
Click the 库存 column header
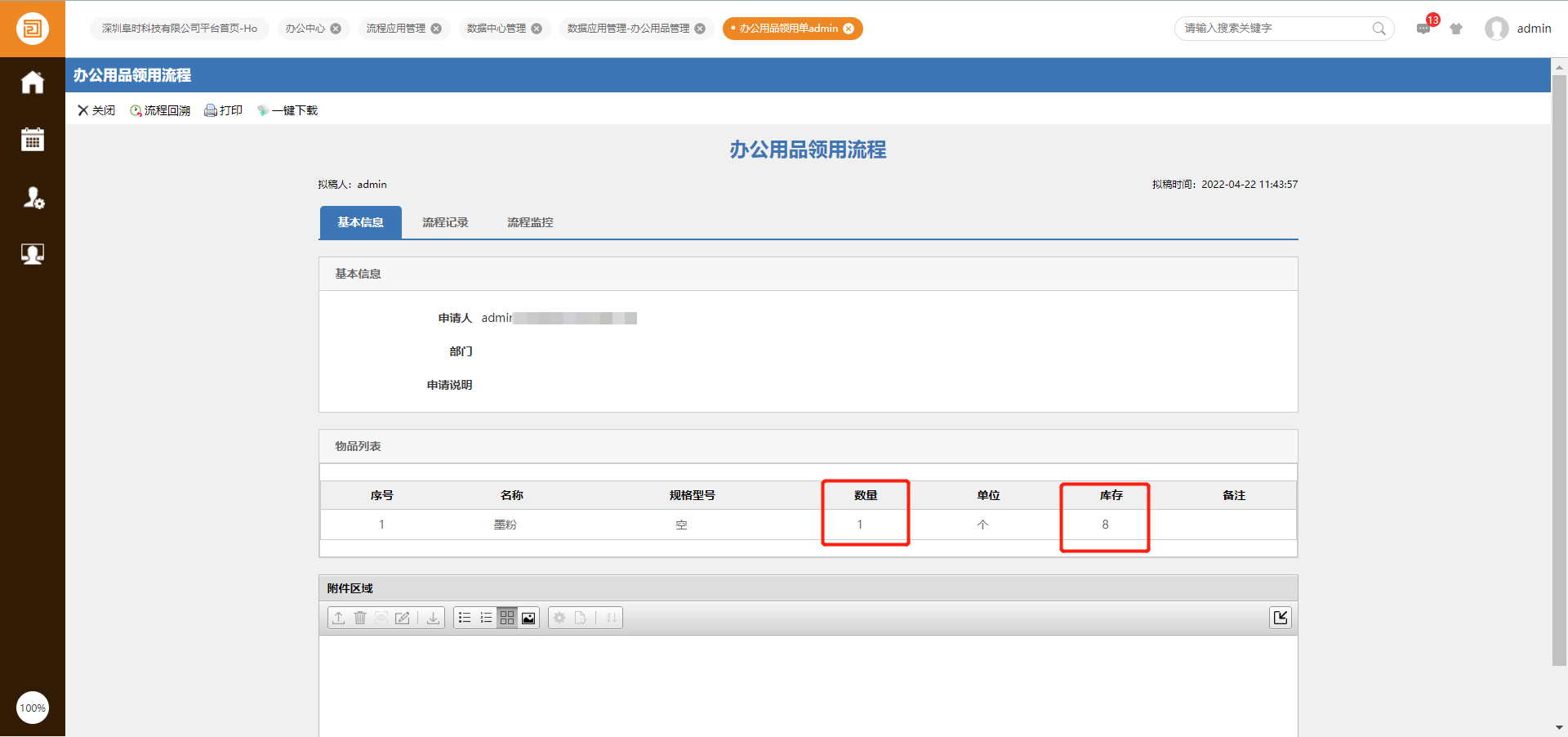coord(1111,495)
